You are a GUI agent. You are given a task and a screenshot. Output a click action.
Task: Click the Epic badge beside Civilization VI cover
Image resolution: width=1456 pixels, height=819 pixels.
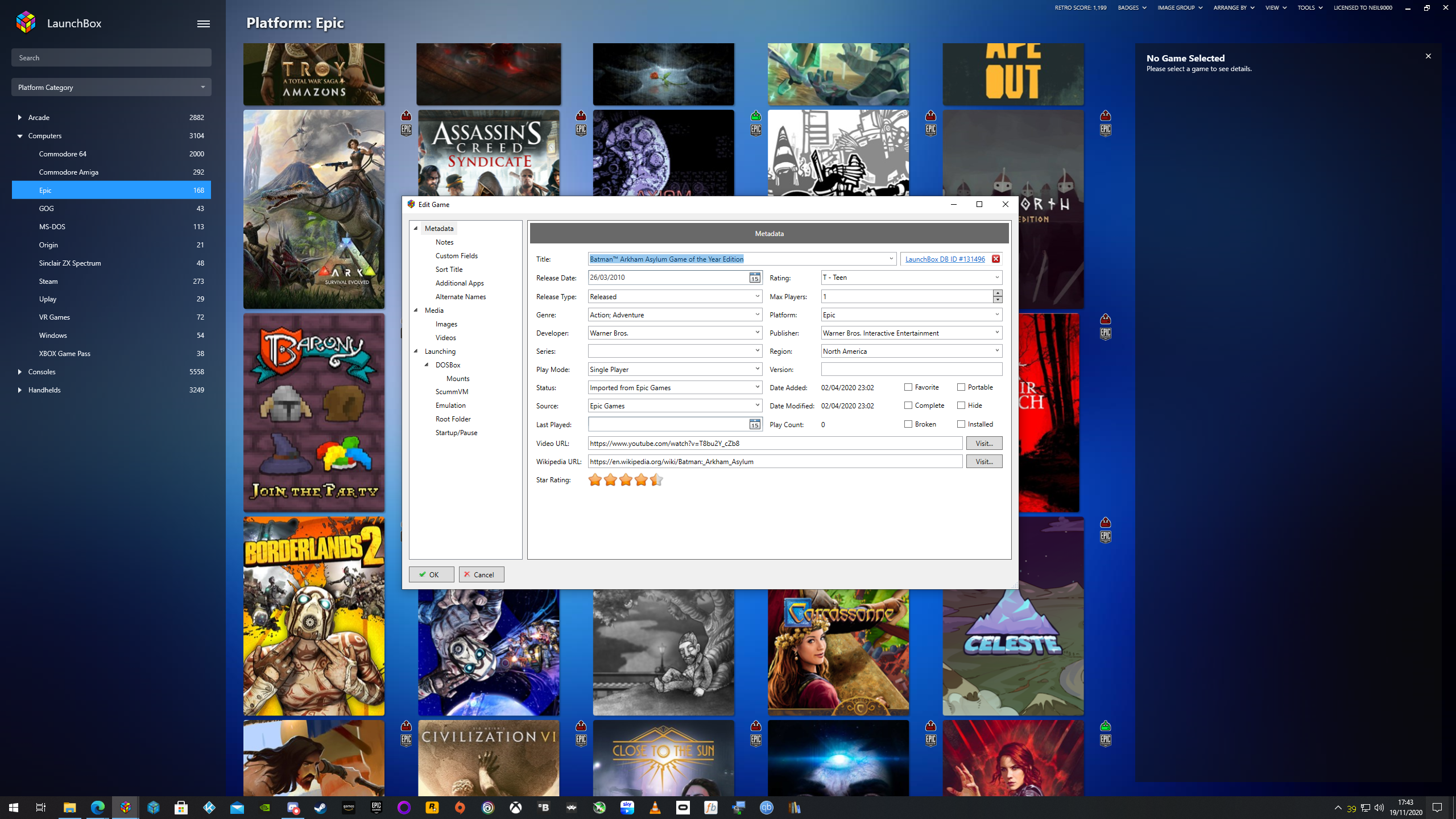click(x=581, y=740)
